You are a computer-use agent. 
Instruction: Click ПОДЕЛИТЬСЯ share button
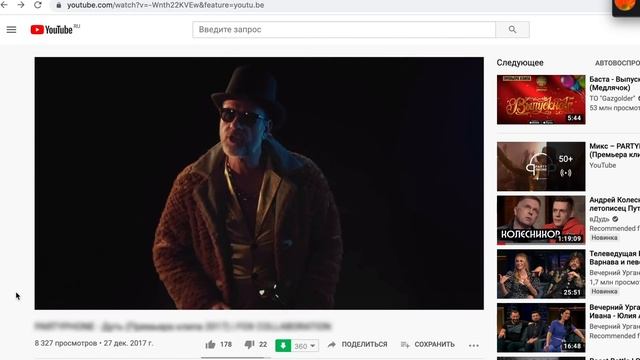pos(358,344)
